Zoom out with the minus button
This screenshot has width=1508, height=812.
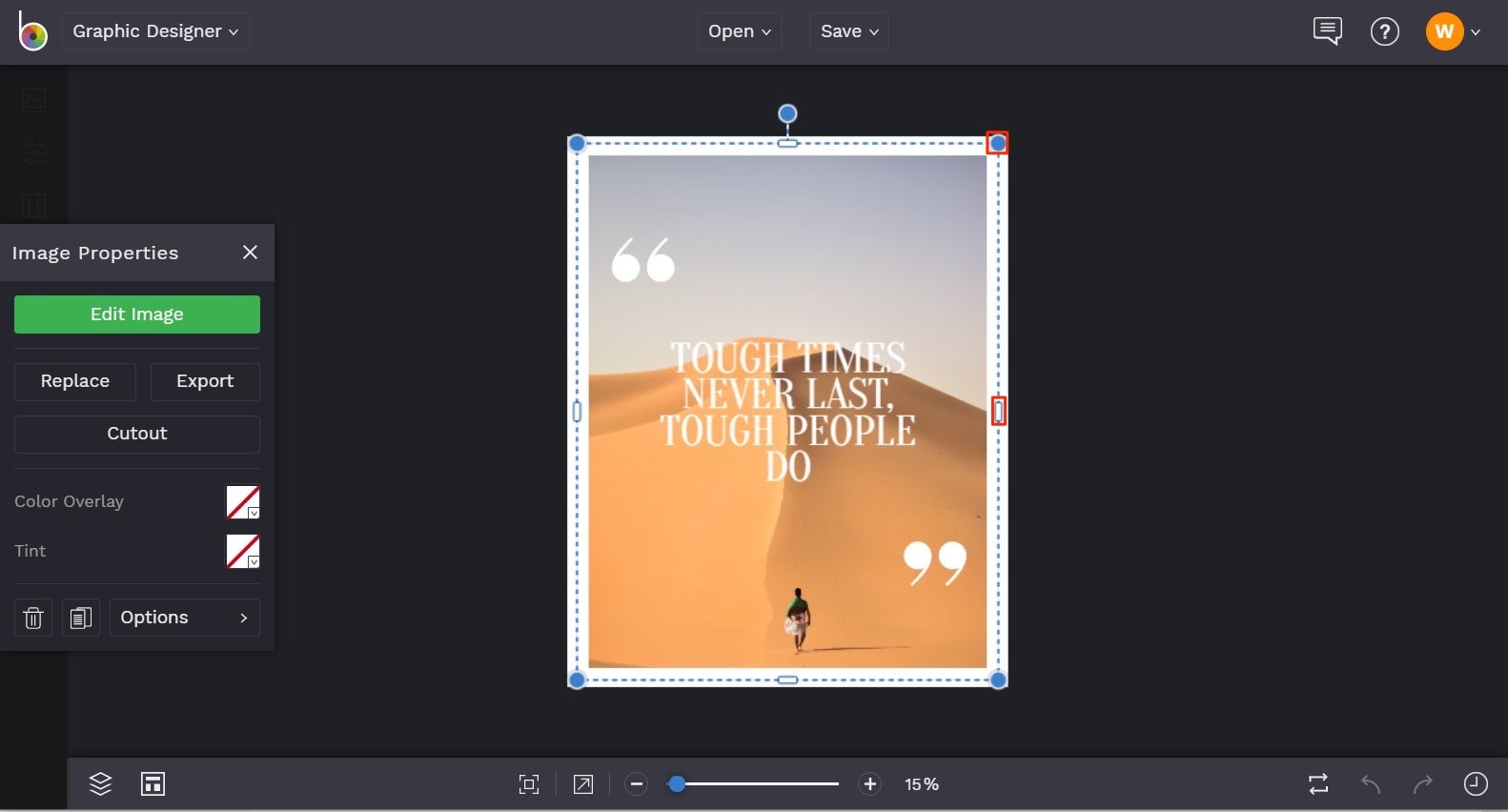point(636,783)
